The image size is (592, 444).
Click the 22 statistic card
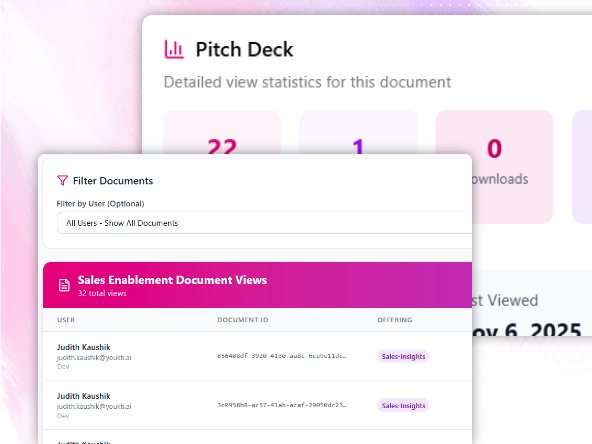click(x=222, y=132)
